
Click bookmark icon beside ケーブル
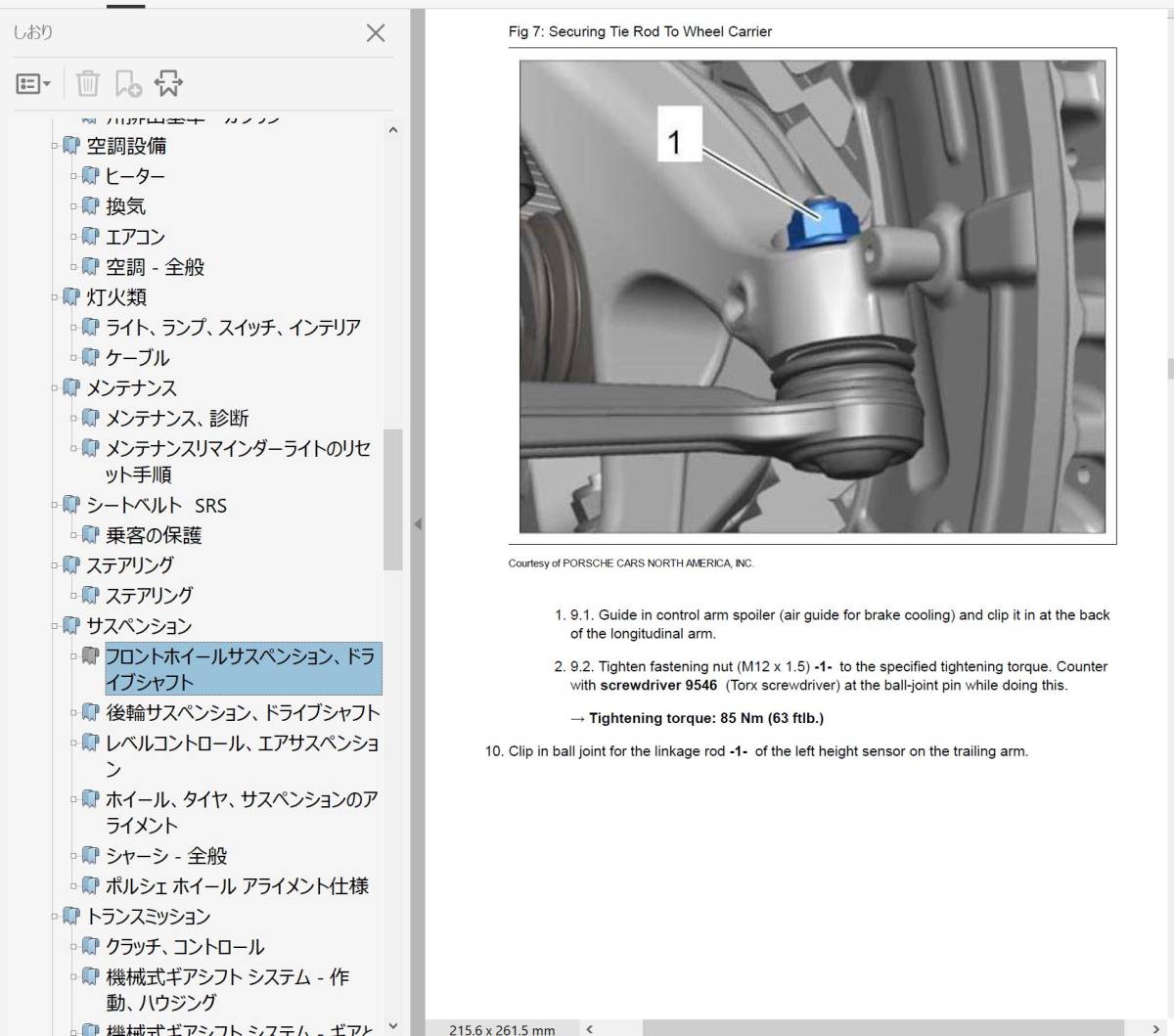91,358
